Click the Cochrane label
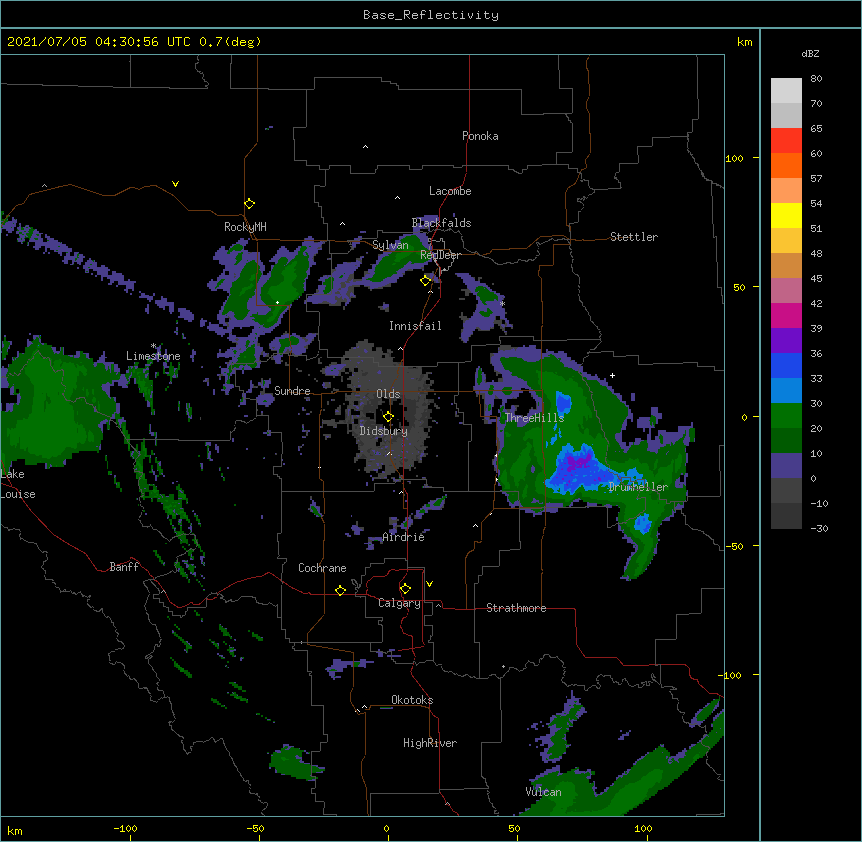The image size is (862, 842). pyautogui.click(x=322, y=568)
